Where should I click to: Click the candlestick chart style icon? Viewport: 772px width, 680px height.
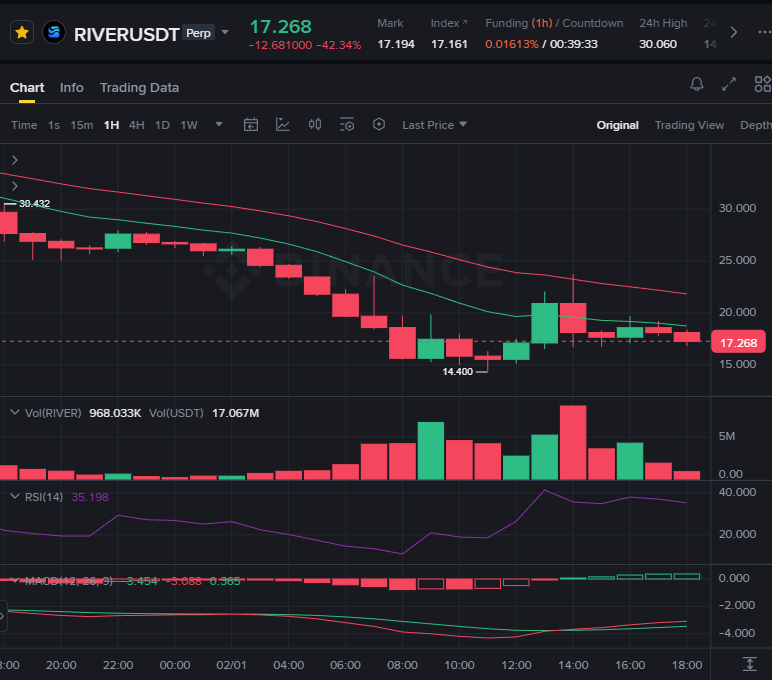[x=315, y=125]
